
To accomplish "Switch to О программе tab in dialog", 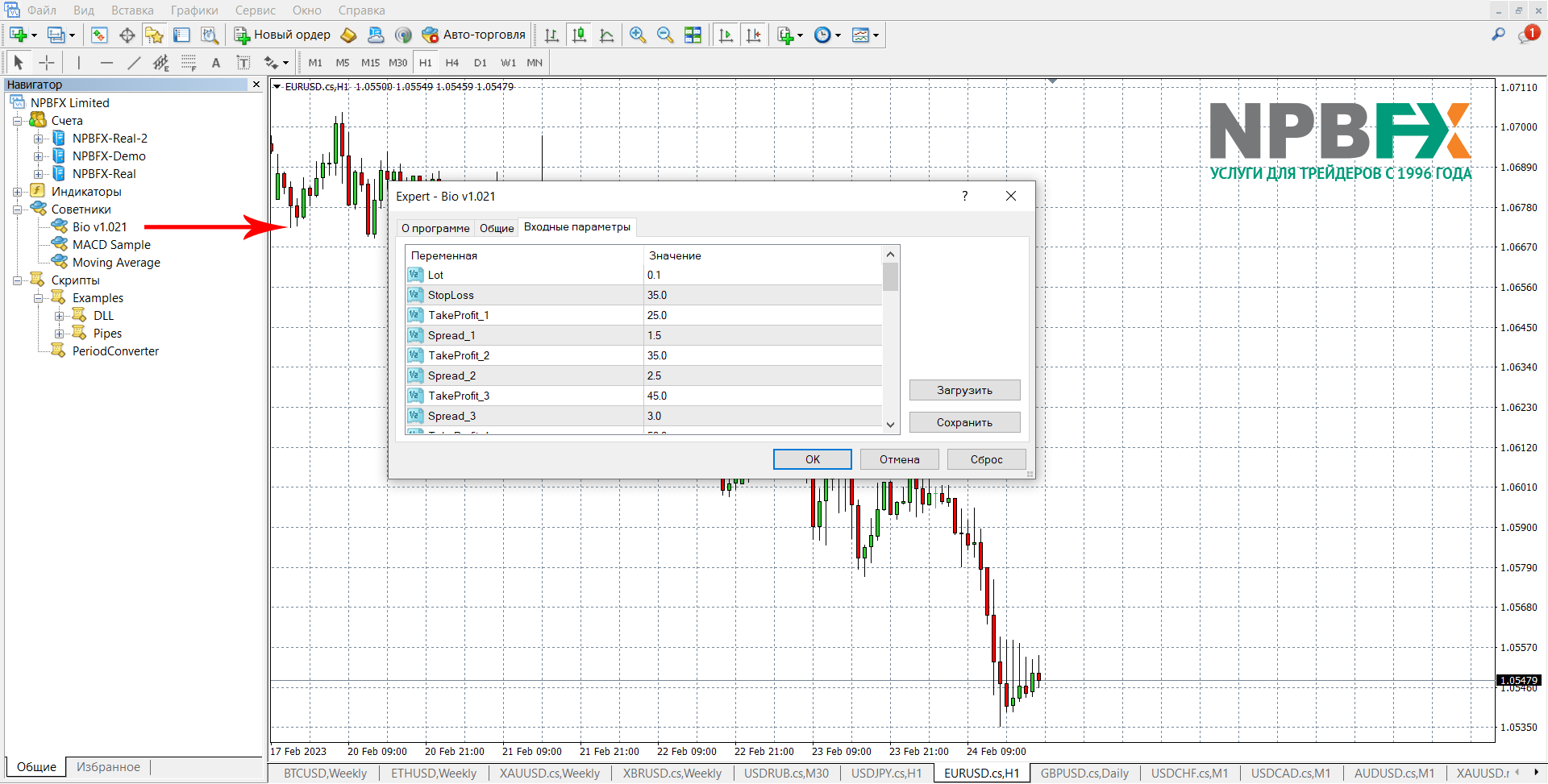I will [435, 228].
